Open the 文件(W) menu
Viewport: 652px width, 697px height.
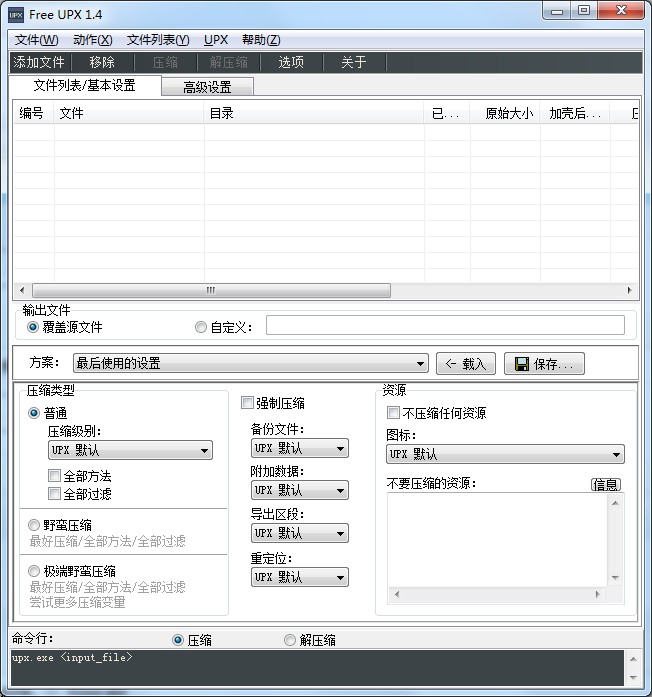click(36, 40)
